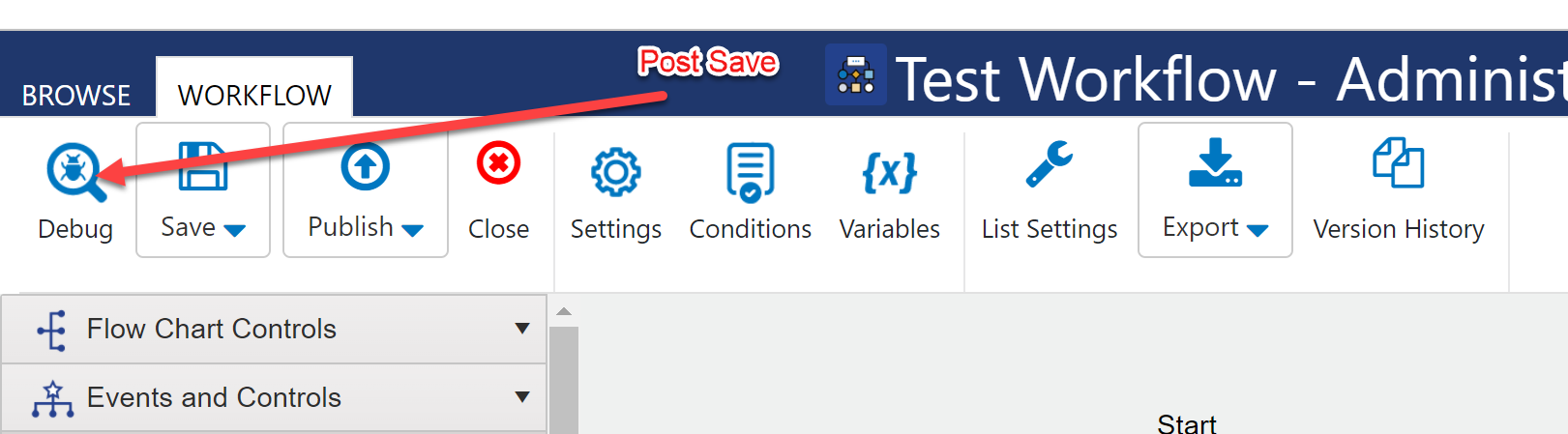Select the WORKFLOW tab
This screenshot has height=434, width=1568.
coord(254,96)
